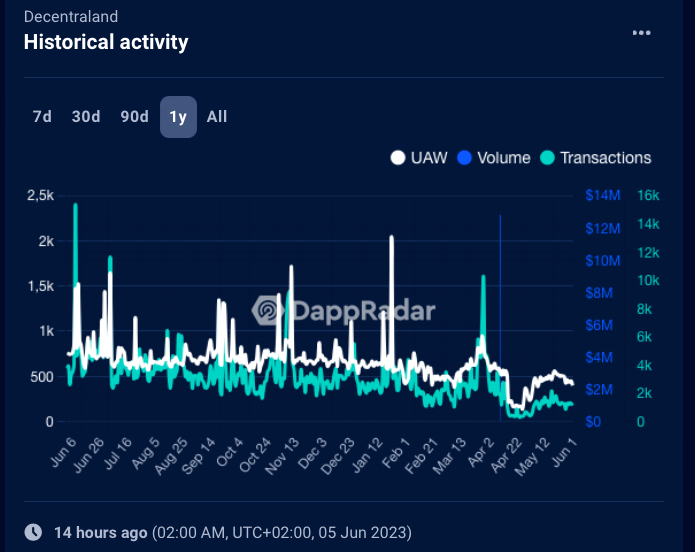Image resolution: width=695 pixels, height=552 pixels.
Task: Toggle the Volume series in legend
Action: (x=494, y=158)
